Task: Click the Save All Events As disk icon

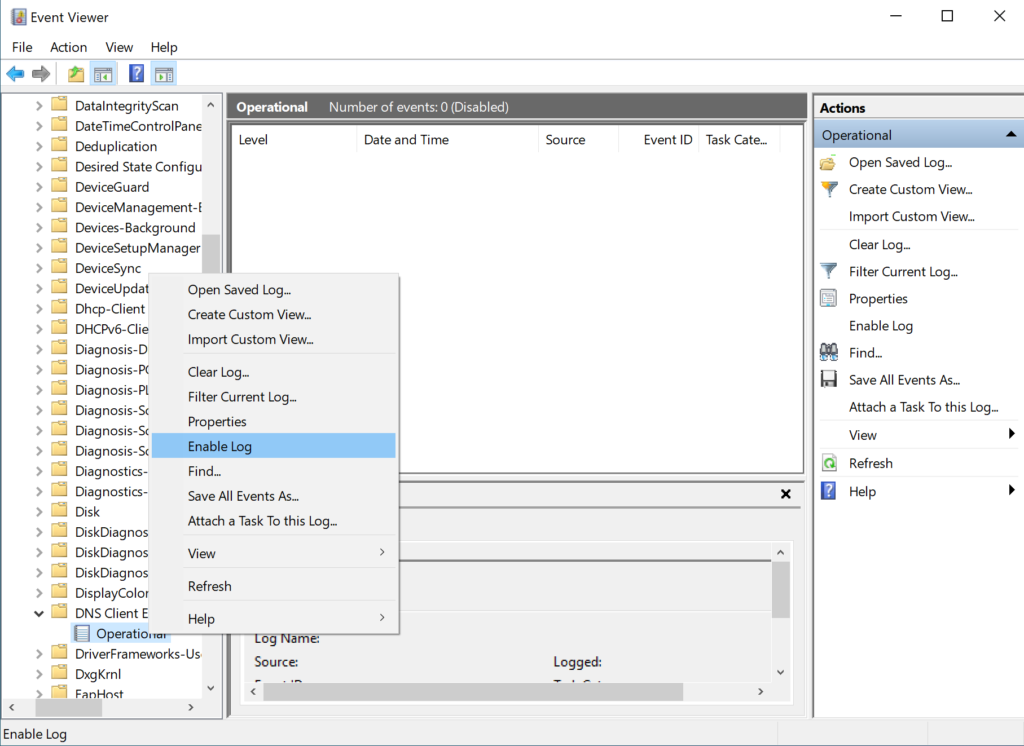Action: coord(829,379)
